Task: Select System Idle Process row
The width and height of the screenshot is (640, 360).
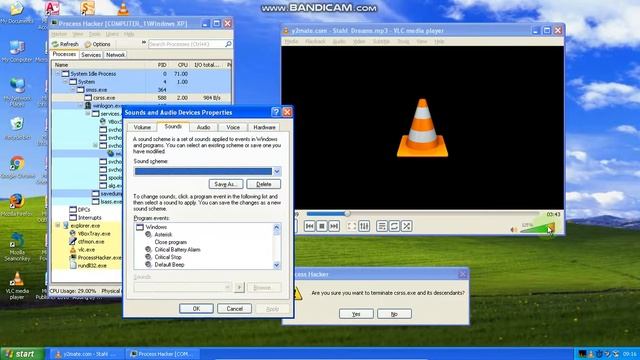Action: point(142,73)
